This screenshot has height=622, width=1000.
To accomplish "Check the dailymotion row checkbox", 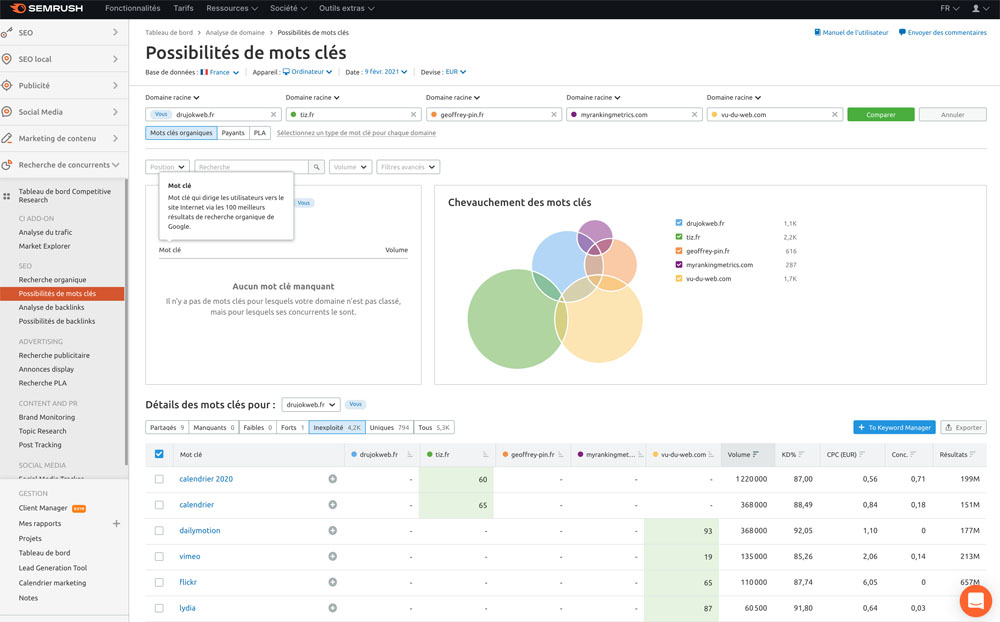I will click(x=159, y=531).
